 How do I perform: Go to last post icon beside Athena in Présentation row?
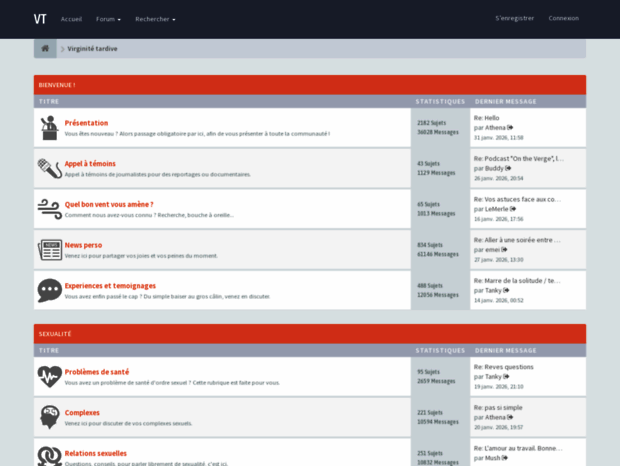point(510,128)
